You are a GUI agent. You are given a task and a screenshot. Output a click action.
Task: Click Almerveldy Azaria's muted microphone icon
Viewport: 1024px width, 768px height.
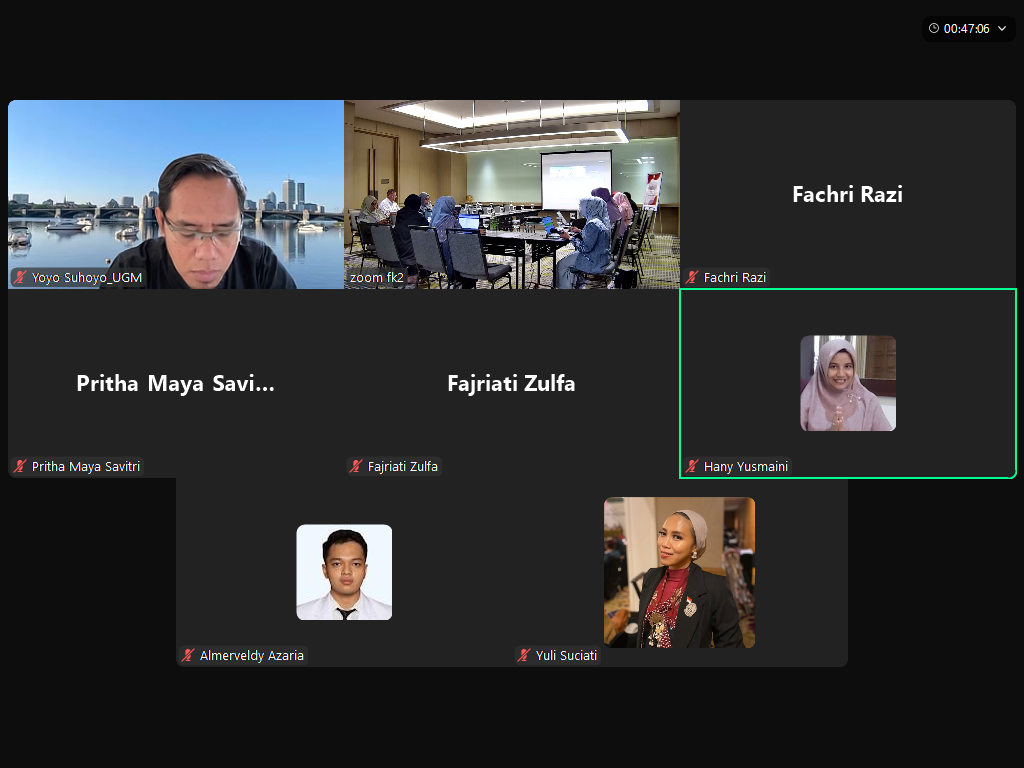(x=188, y=655)
